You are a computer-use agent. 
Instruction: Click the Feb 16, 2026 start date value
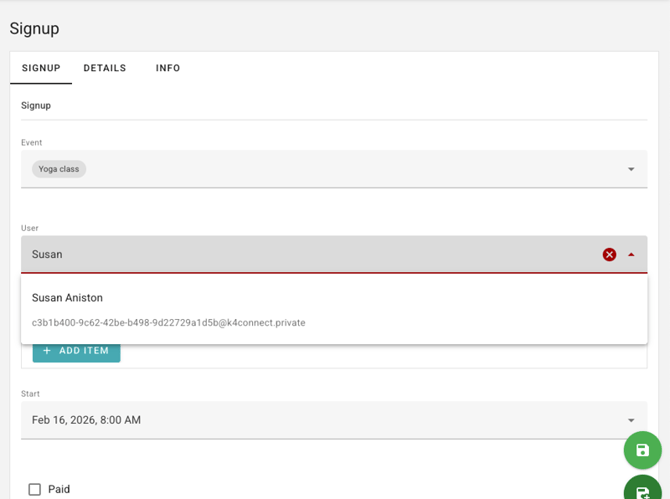tap(86, 420)
